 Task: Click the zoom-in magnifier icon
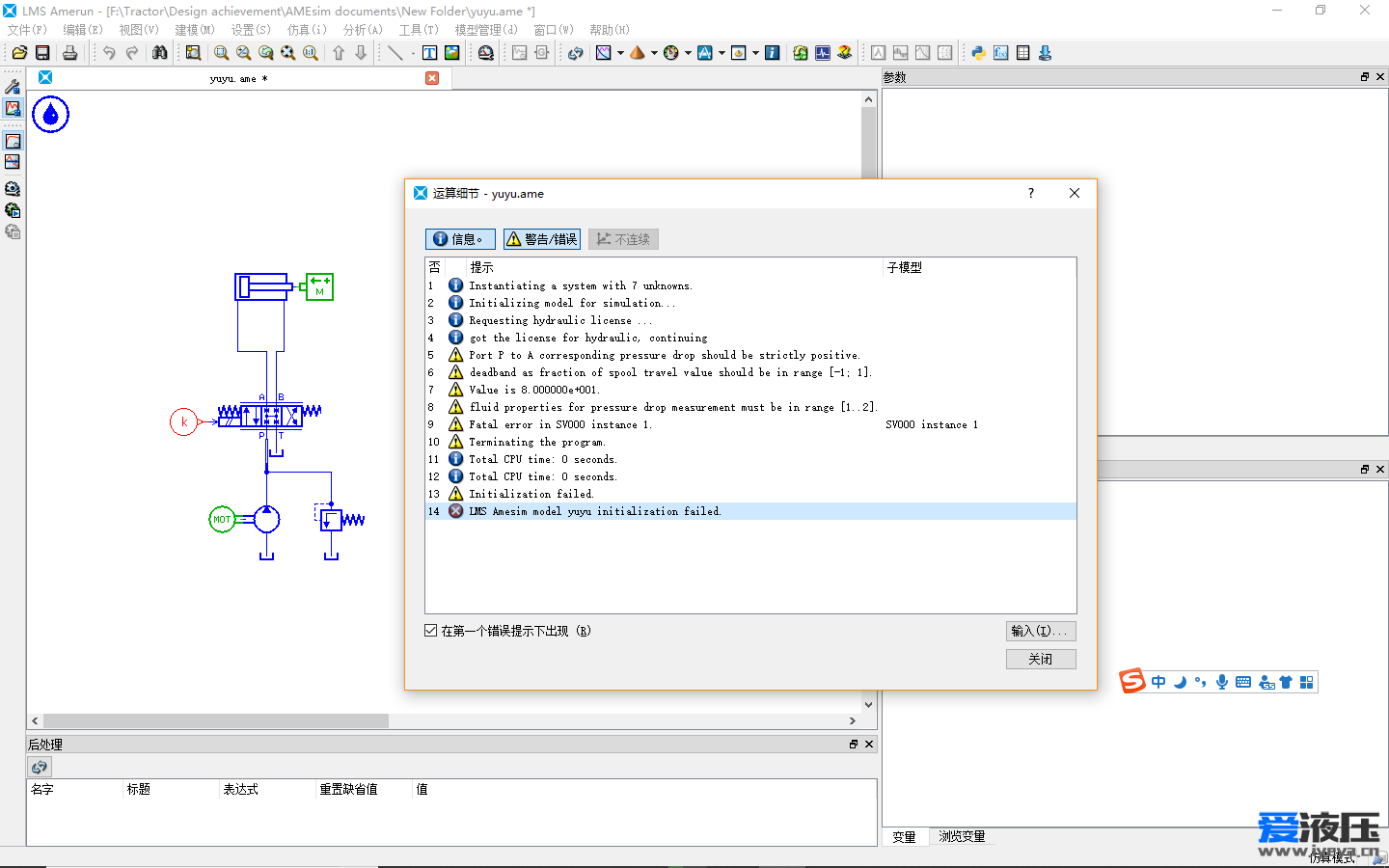(221, 53)
